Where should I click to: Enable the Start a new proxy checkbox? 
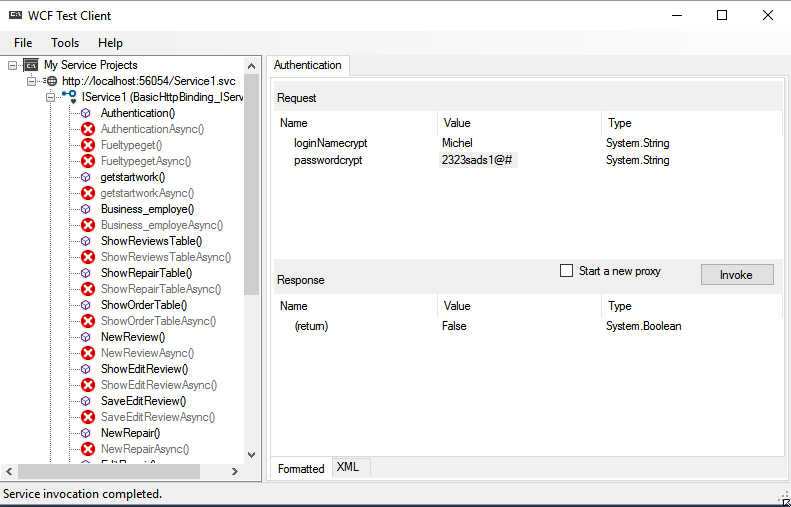(x=567, y=271)
